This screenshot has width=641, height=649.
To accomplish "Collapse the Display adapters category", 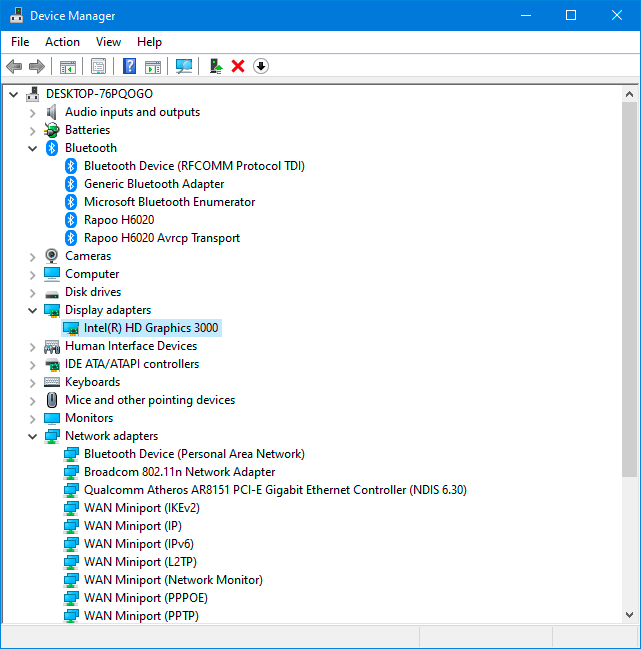I will 32,310.
